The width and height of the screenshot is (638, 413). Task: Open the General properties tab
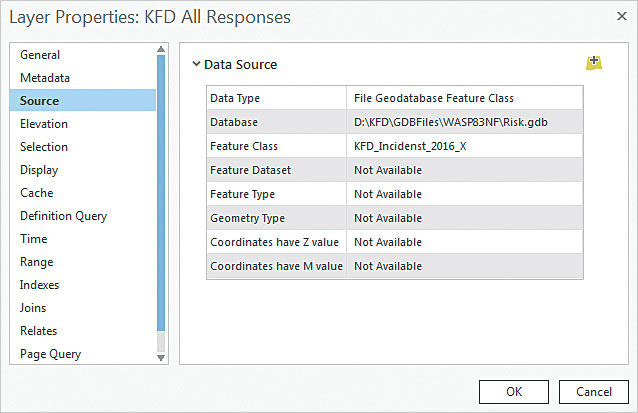[40, 55]
